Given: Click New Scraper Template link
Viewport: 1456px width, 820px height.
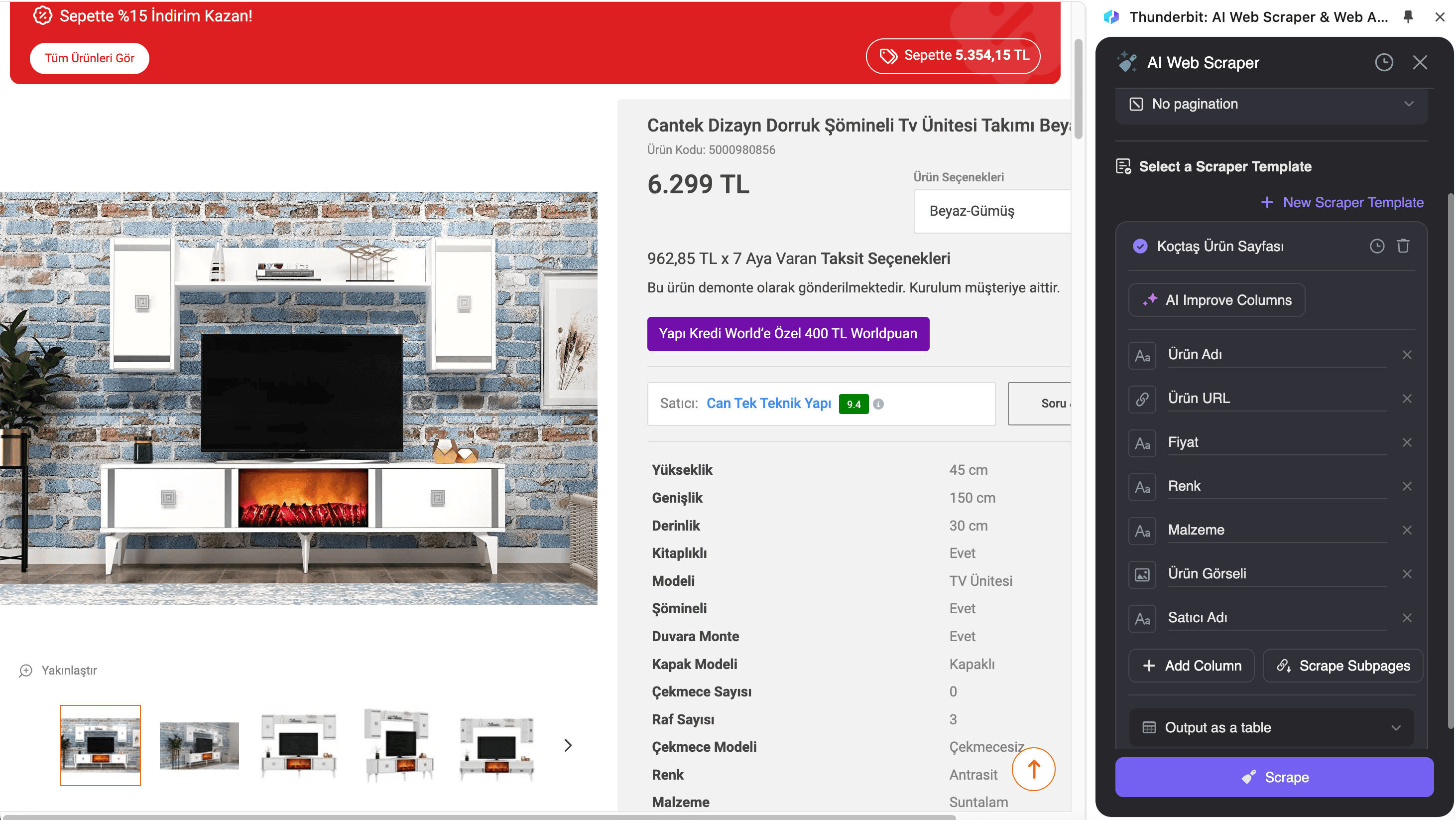Looking at the screenshot, I should 1342,202.
